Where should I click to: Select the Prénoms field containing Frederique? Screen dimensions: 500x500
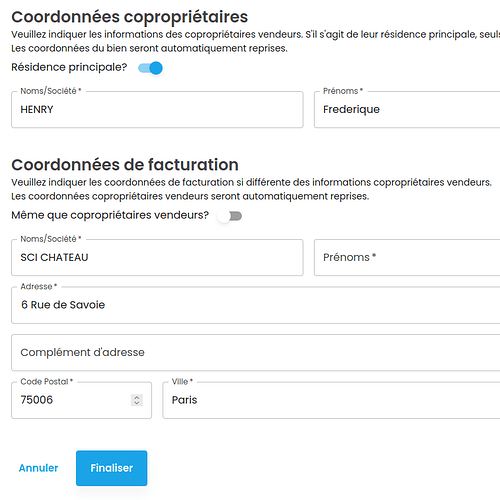pyautogui.click(x=407, y=110)
